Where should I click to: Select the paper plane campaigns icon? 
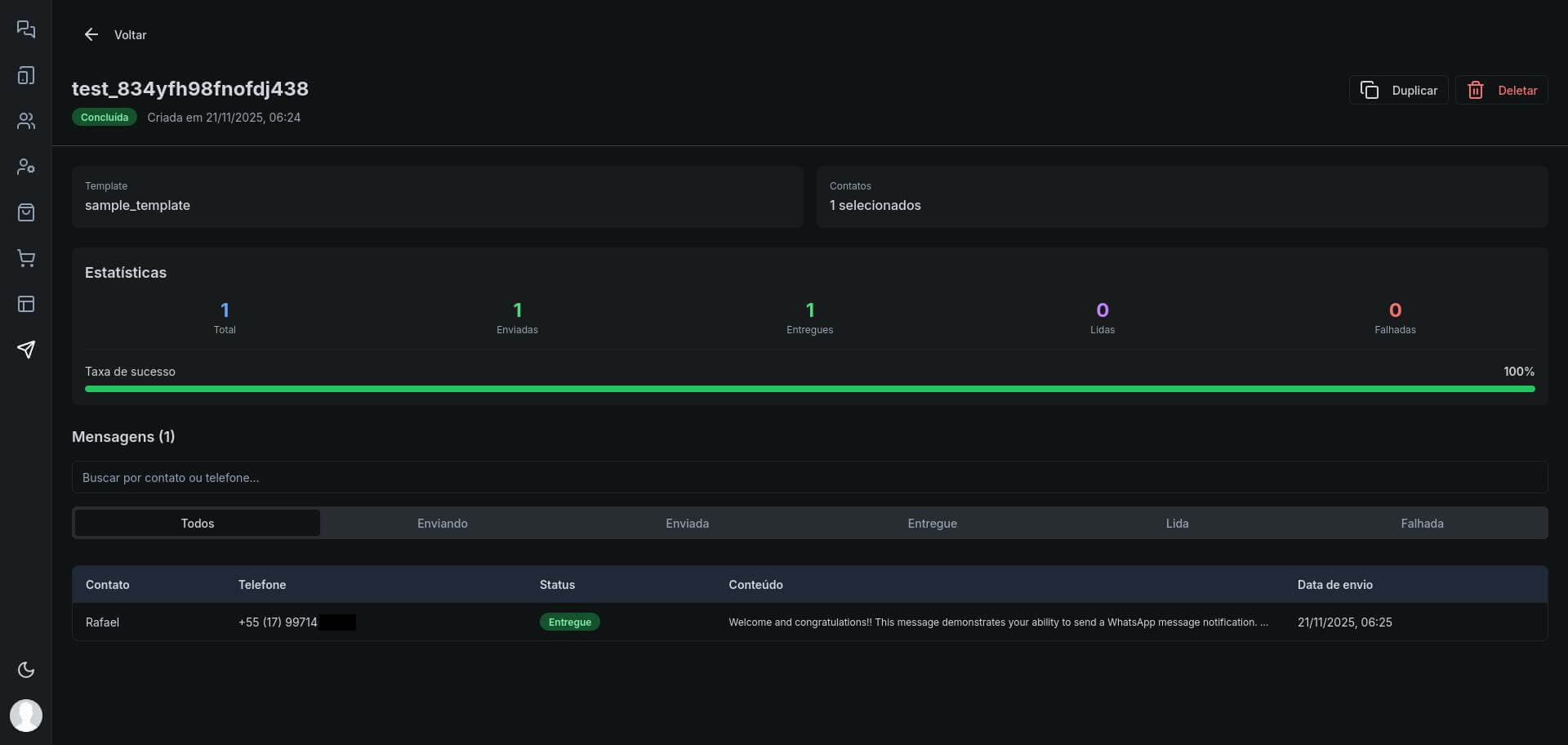[x=26, y=350]
